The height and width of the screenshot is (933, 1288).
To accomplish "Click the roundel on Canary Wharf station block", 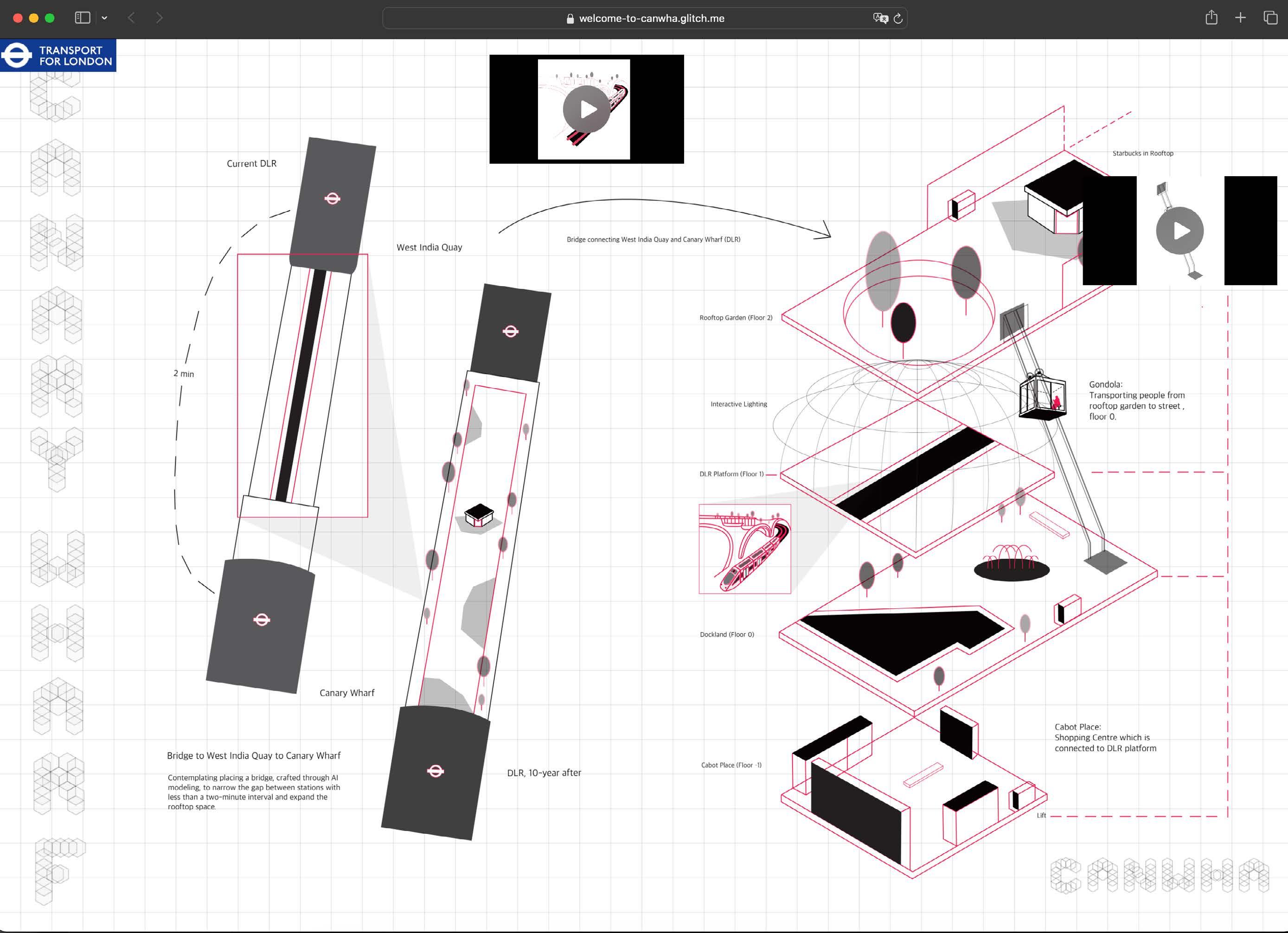I will pyautogui.click(x=261, y=620).
